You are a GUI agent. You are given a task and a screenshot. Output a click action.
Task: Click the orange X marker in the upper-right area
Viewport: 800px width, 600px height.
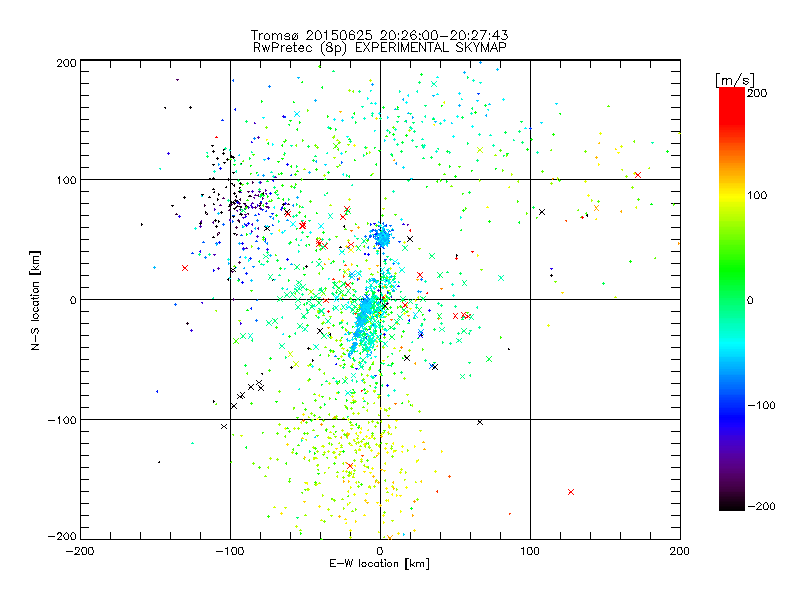coord(596,208)
